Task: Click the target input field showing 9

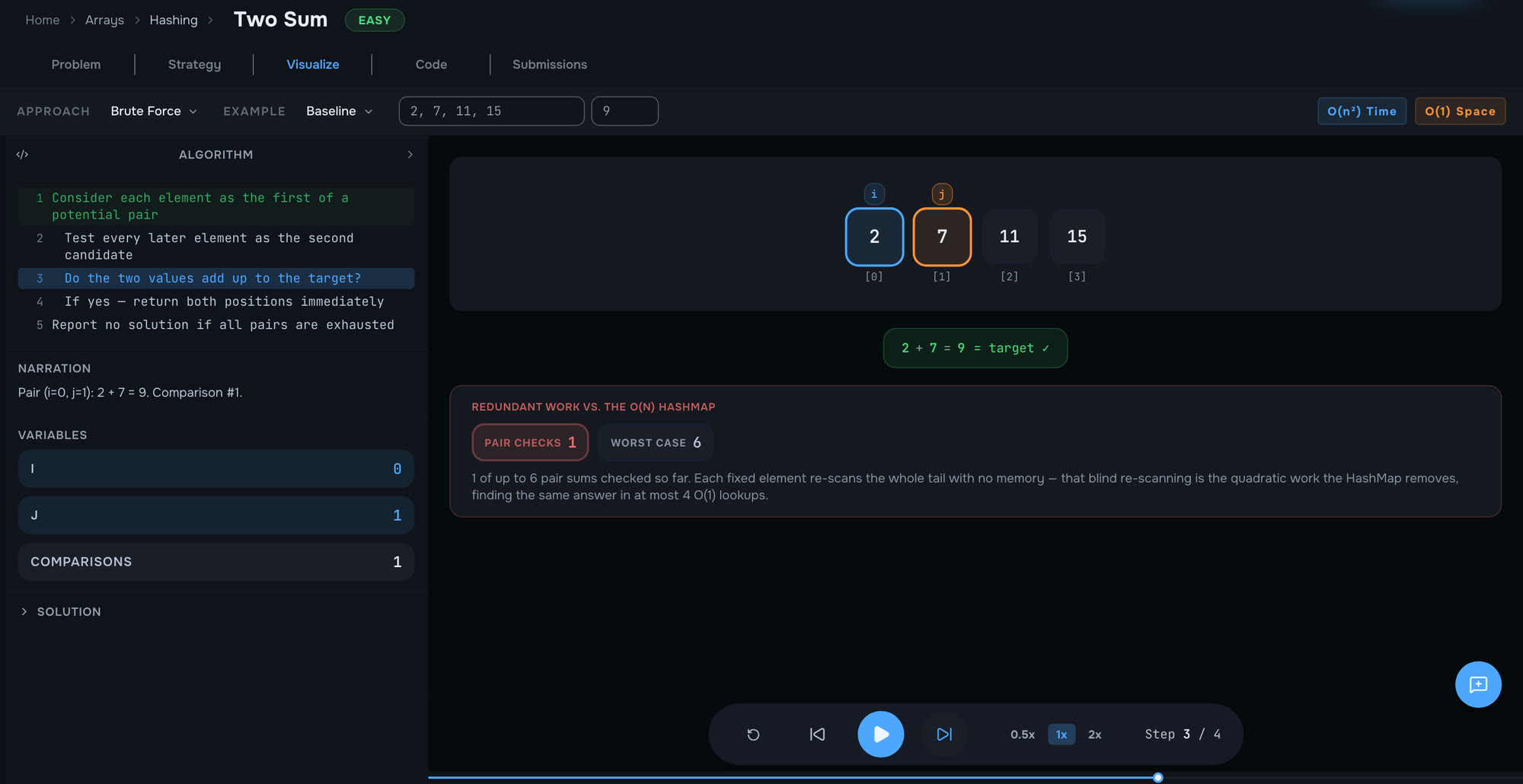Action: 624,111
